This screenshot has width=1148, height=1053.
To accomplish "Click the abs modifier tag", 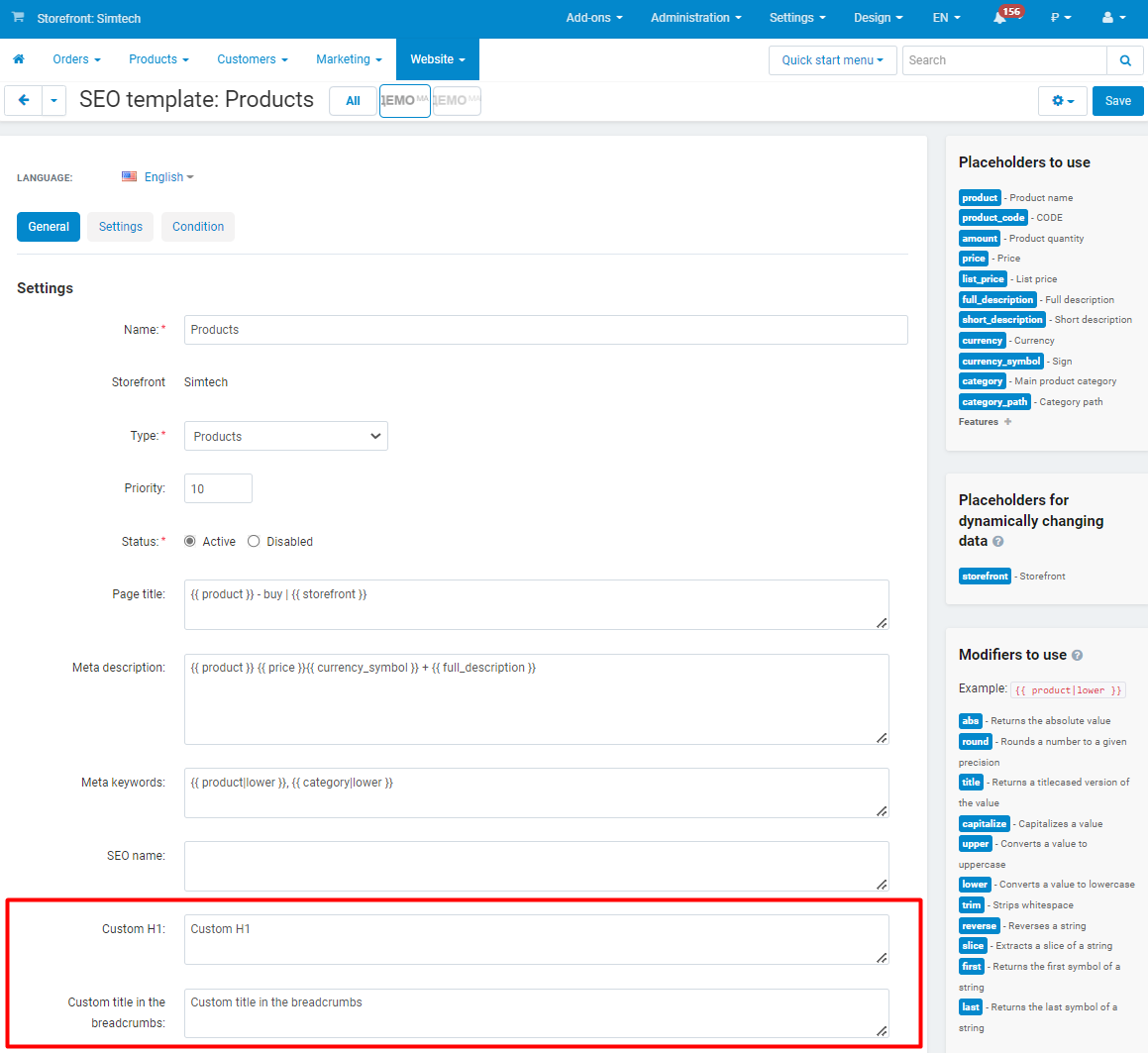I will tap(971, 721).
